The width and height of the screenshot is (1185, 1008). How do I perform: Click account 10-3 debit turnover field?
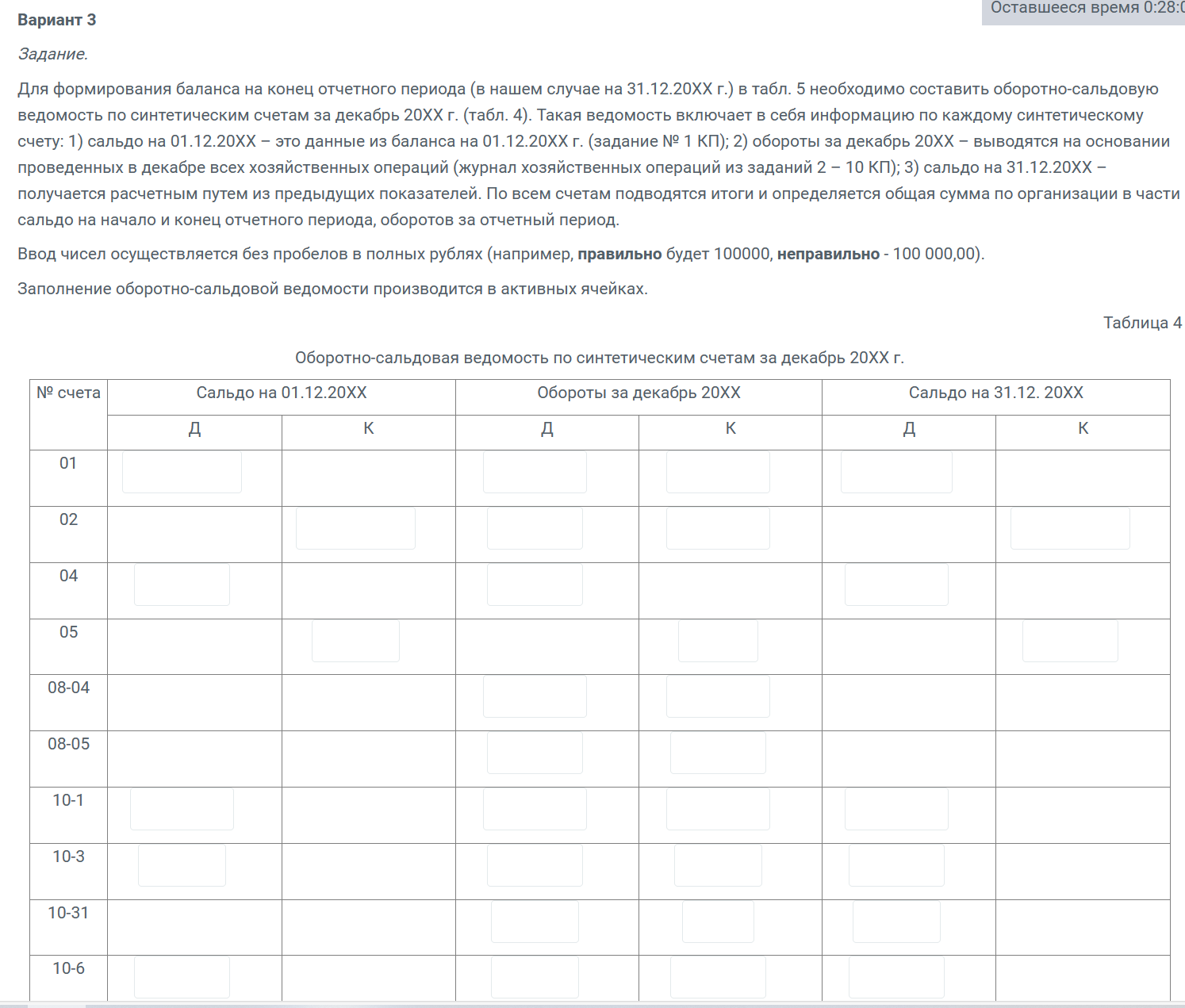point(535,865)
